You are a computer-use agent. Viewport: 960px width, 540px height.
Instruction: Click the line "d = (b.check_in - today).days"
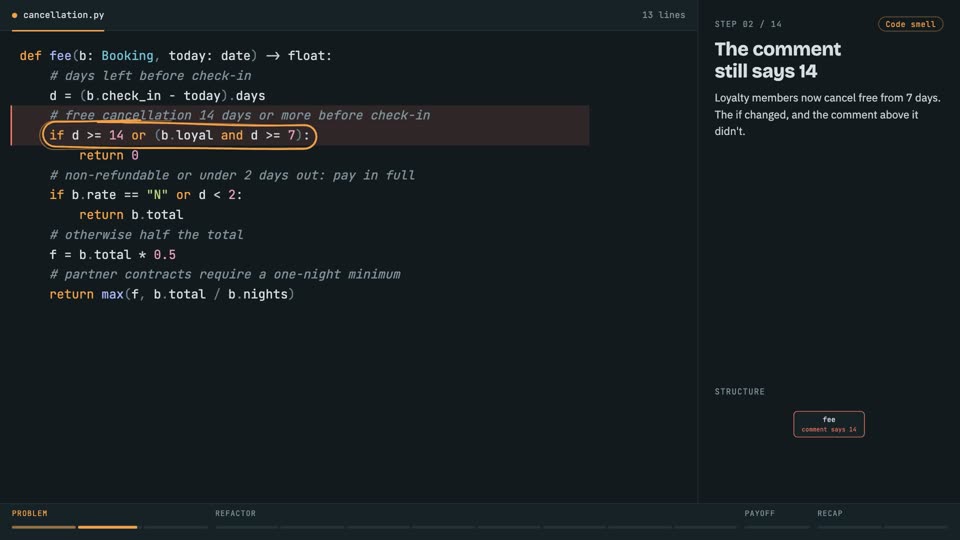point(157,96)
